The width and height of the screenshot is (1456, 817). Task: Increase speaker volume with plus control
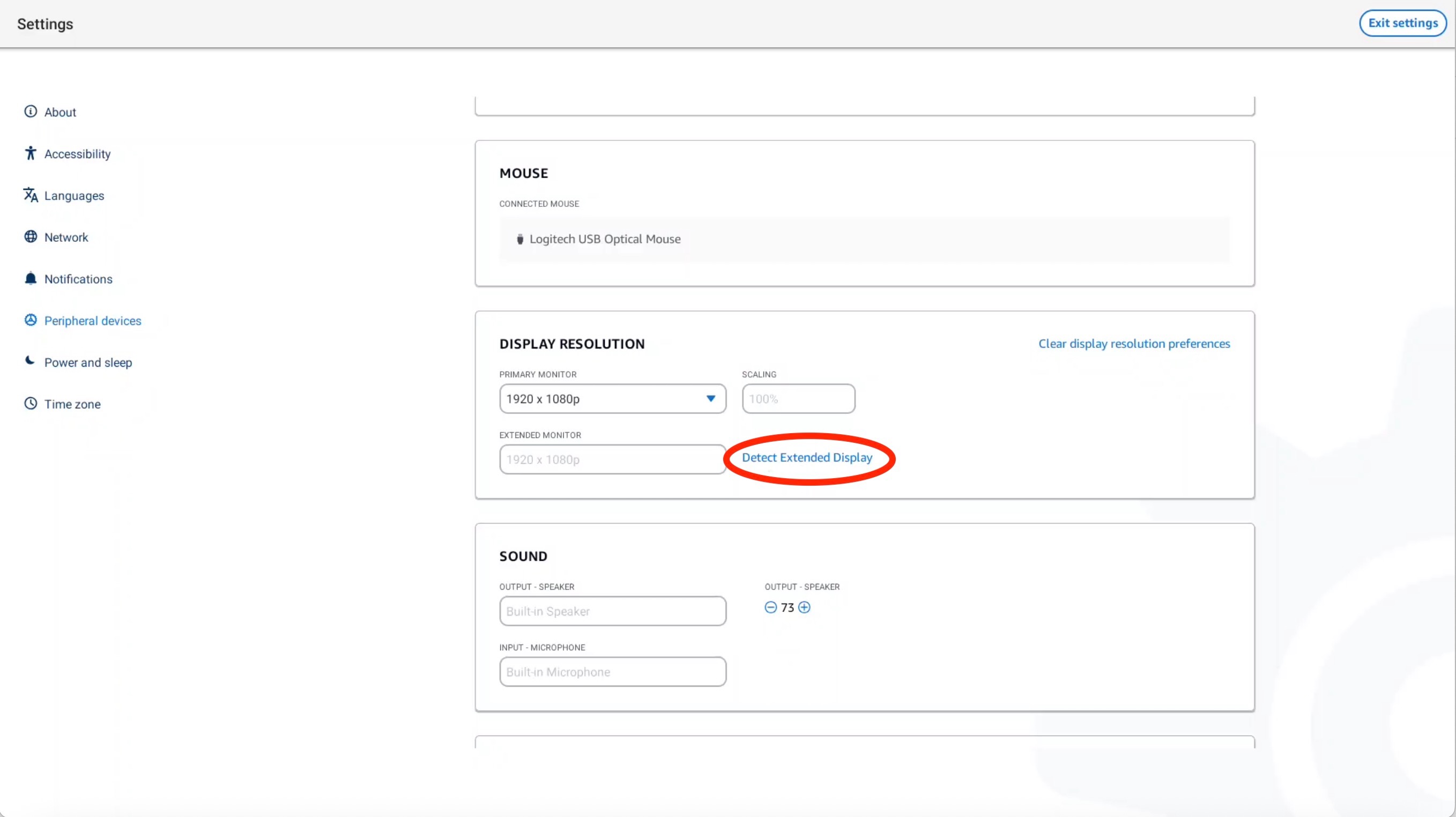[x=804, y=607]
